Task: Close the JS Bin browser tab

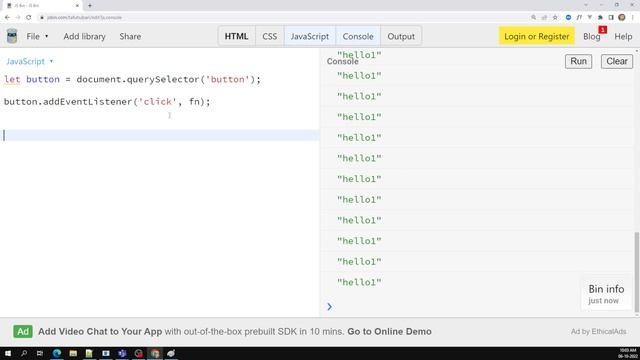Action: point(77,6)
